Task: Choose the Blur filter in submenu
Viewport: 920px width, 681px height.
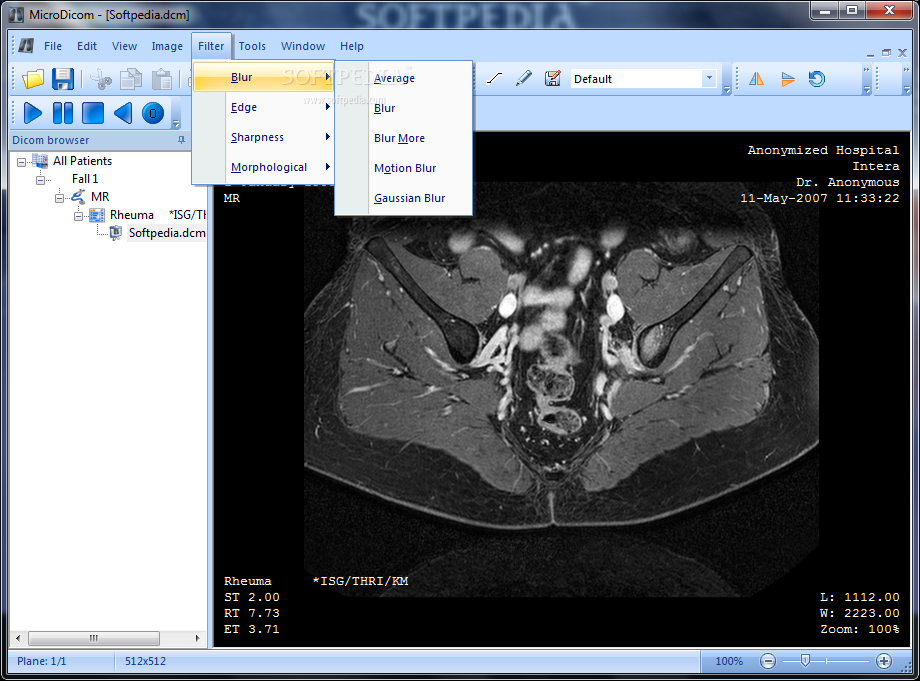Action: [x=404, y=108]
